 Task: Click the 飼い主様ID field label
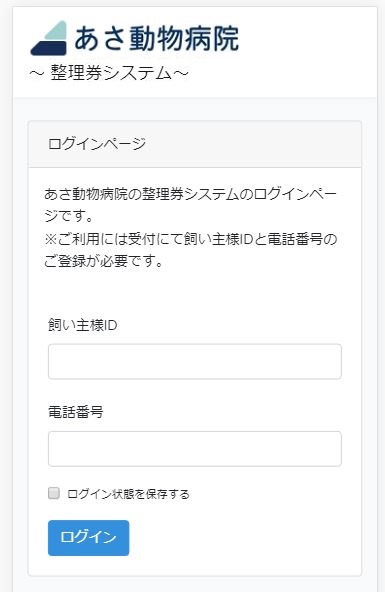[x=83, y=325]
